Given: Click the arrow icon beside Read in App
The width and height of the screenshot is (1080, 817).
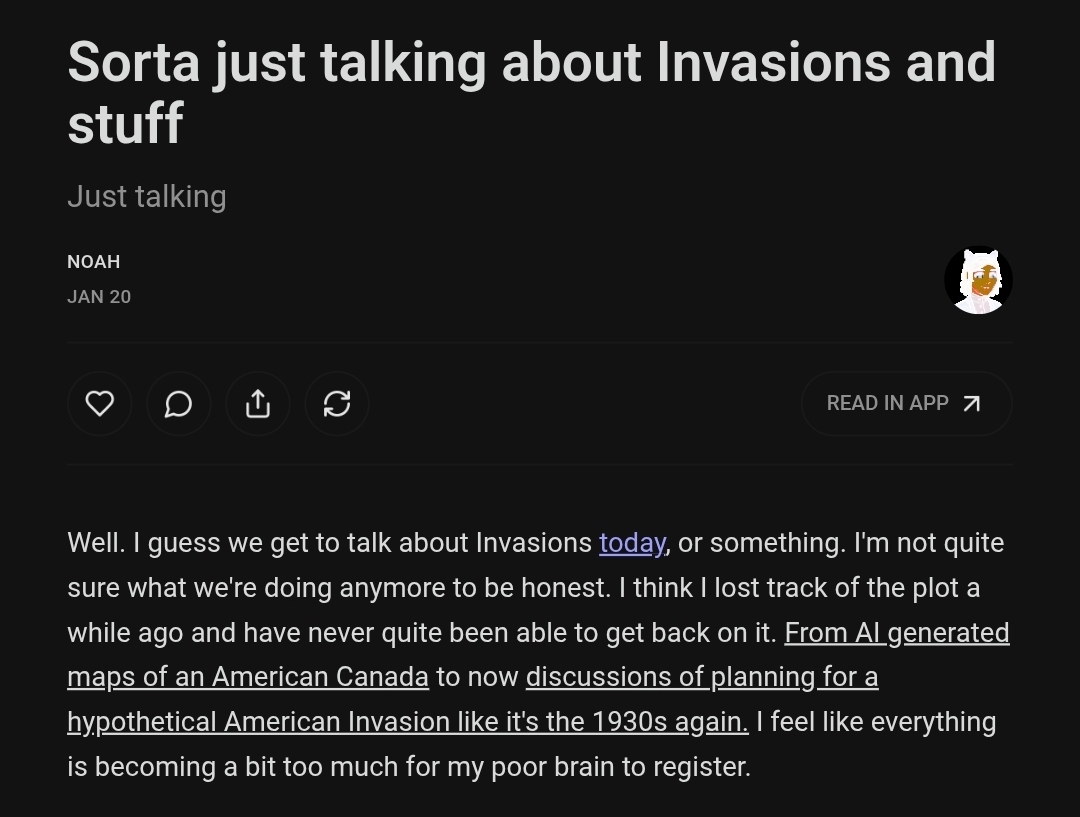Looking at the screenshot, I should [x=971, y=403].
